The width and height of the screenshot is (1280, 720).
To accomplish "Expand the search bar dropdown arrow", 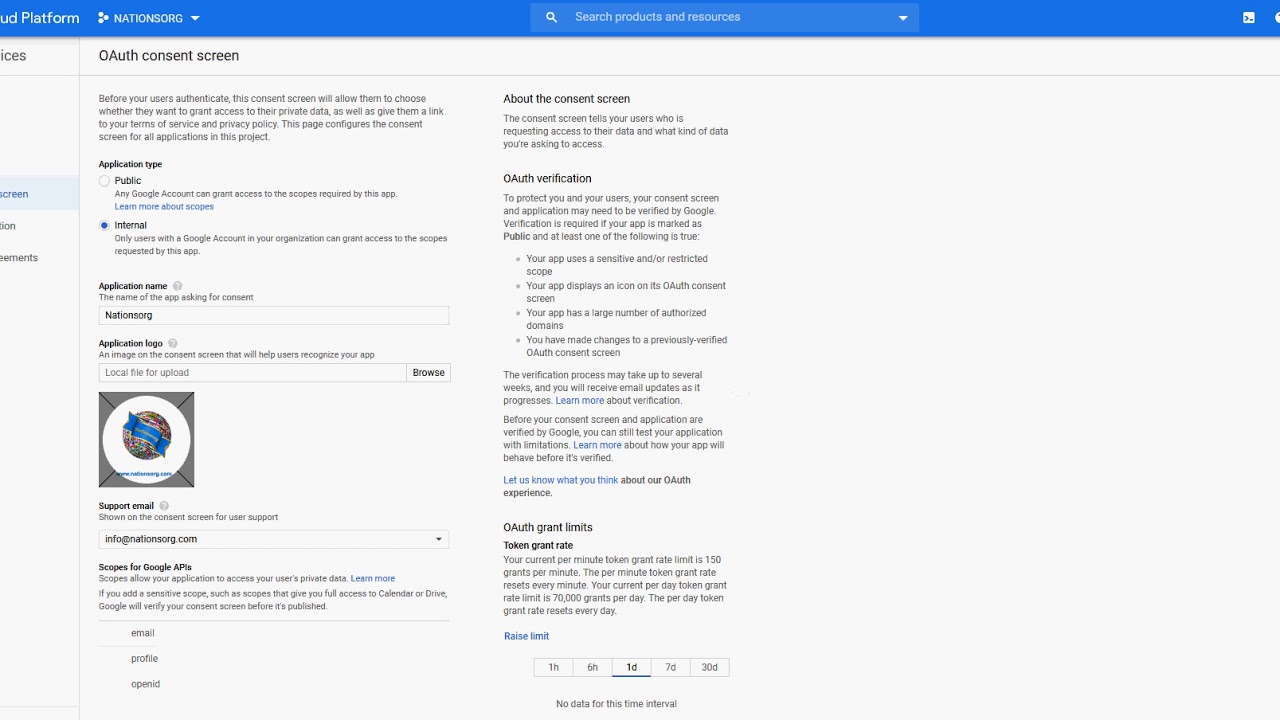I will 903,18.
